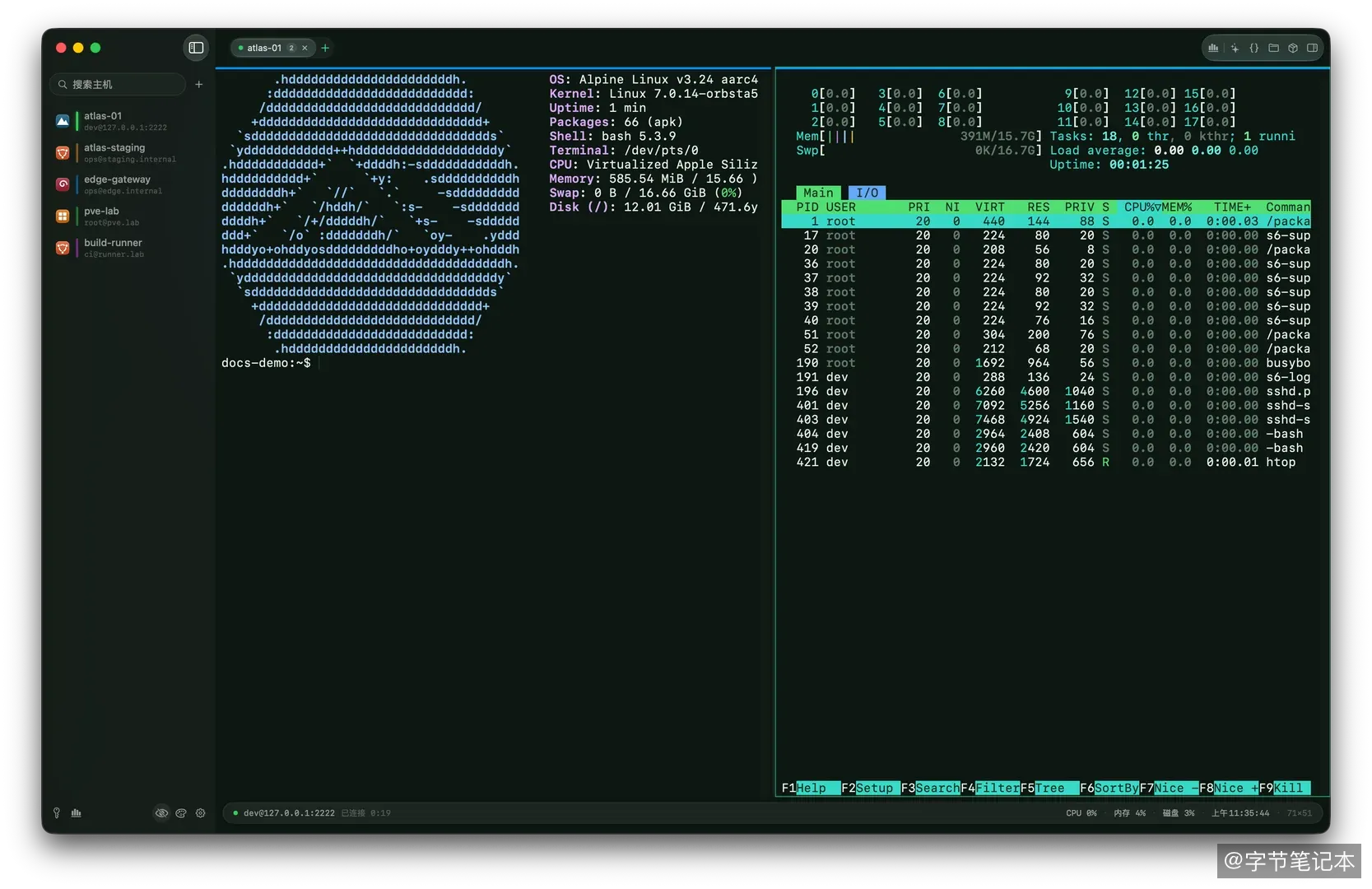Select the atlas-staging host entry
Viewport: 1372px width, 889px height.
(x=129, y=152)
